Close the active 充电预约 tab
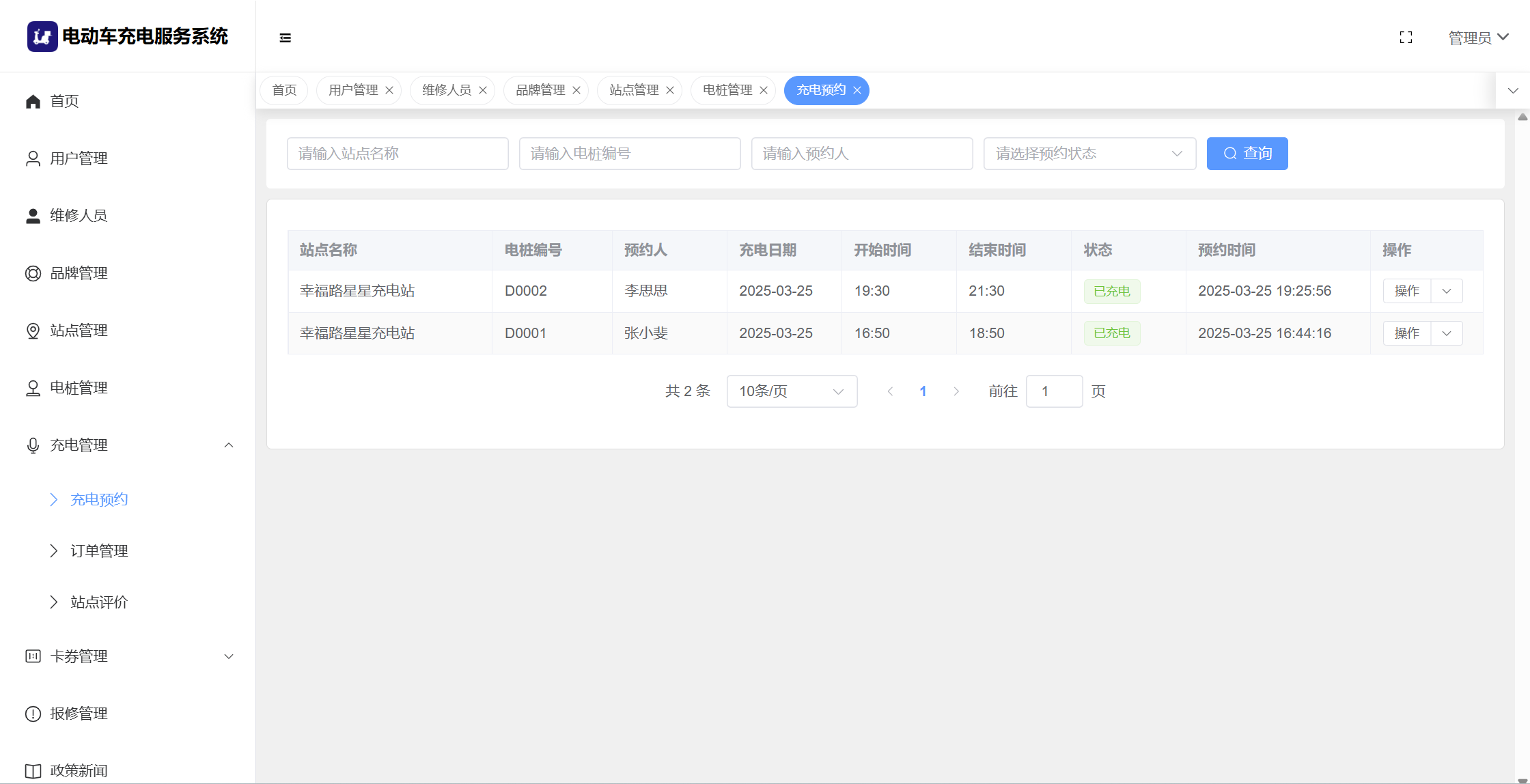This screenshot has width=1530, height=784. tap(857, 90)
